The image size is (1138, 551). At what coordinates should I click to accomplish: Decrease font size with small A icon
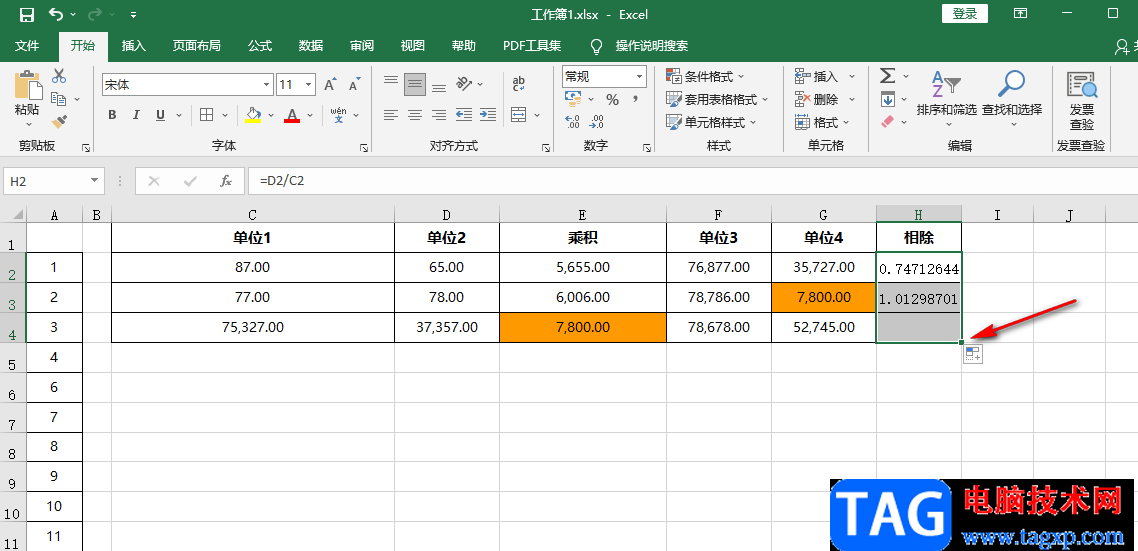point(354,85)
